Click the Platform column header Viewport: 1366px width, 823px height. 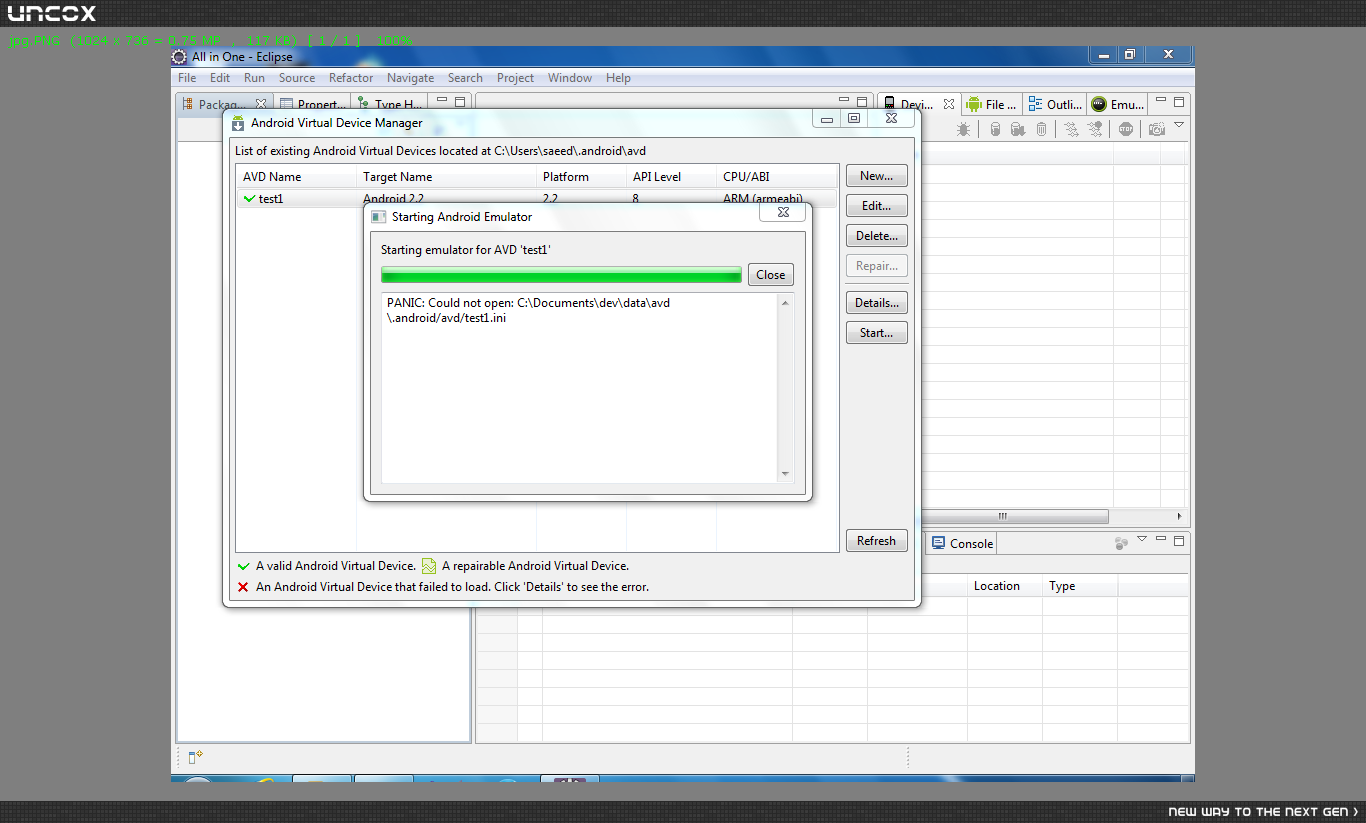[581, 177]
